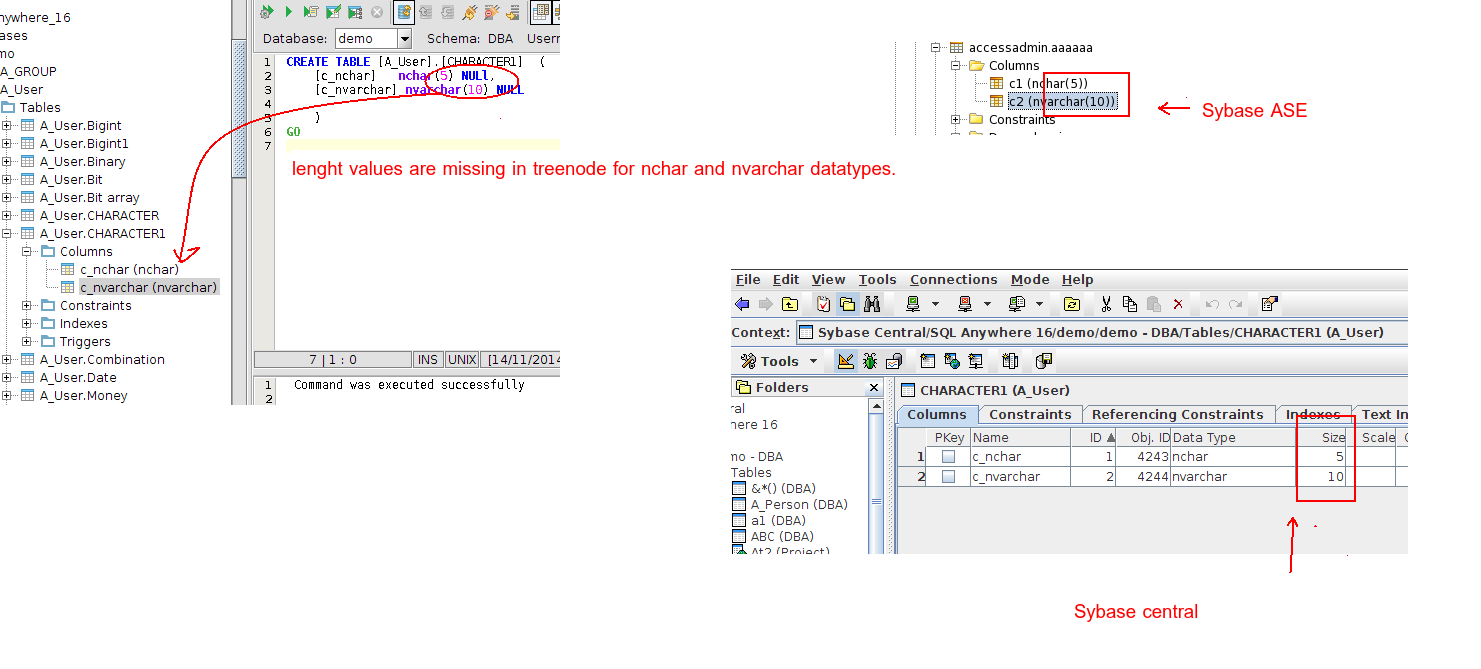Click the clipboard tasks icon in Sybase Central
Screen dimensions: 1481x669
coord(823,304)
